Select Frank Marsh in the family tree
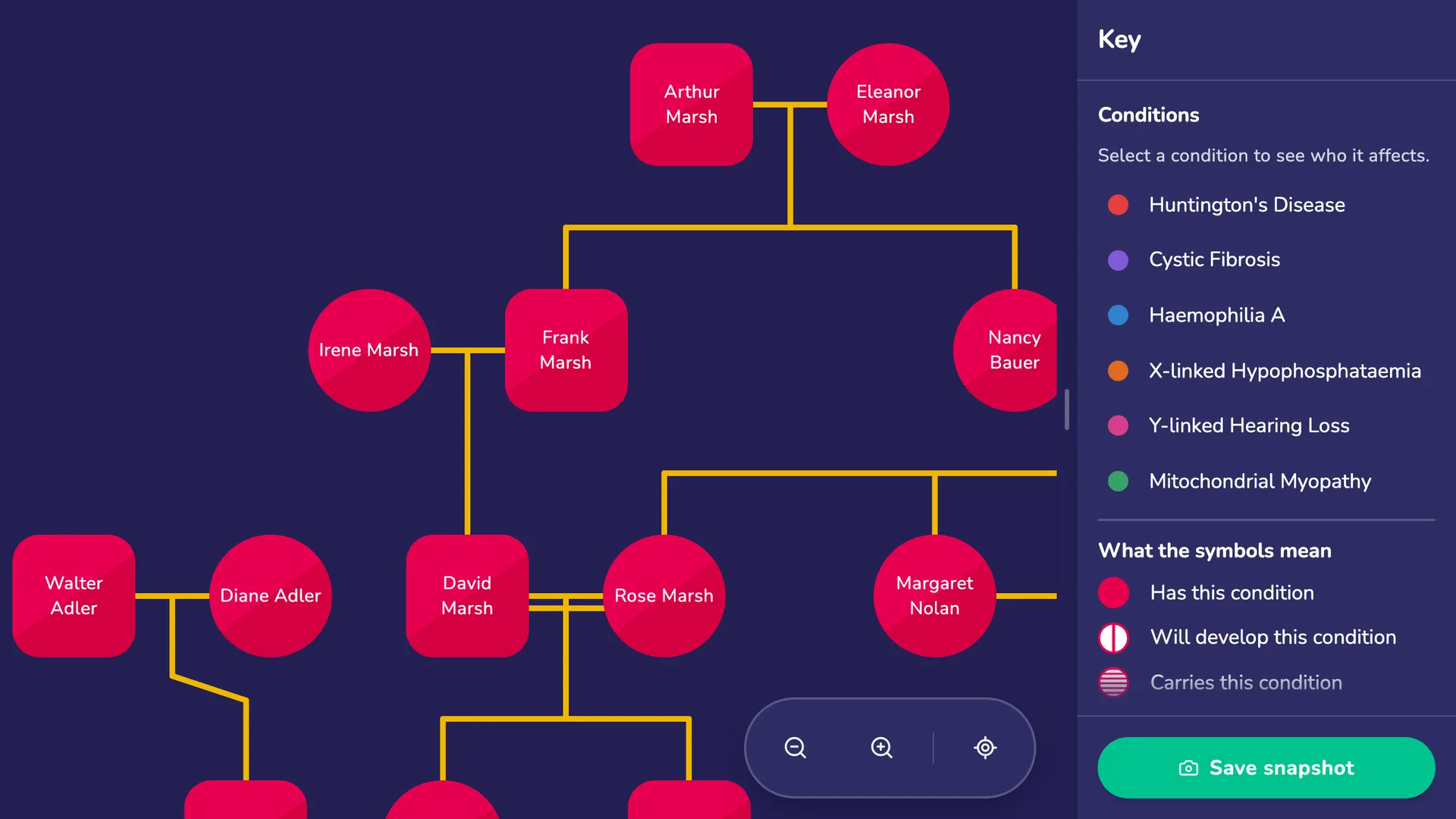Viewport: 1456px width, 819px height. coord(566,350)
